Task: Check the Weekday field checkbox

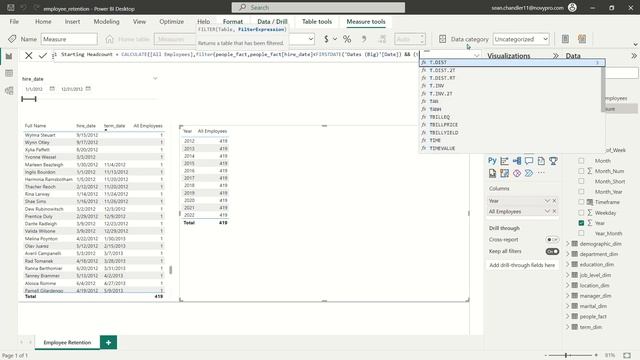Action: (581, 213)
